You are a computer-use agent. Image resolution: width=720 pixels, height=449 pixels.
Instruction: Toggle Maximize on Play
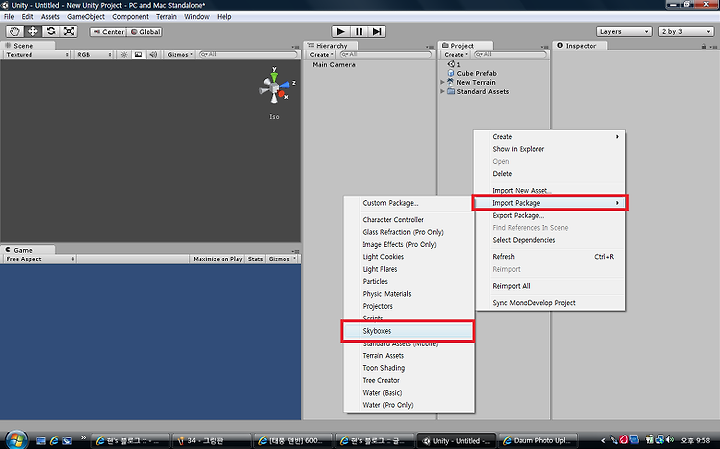tap(217, 259)
